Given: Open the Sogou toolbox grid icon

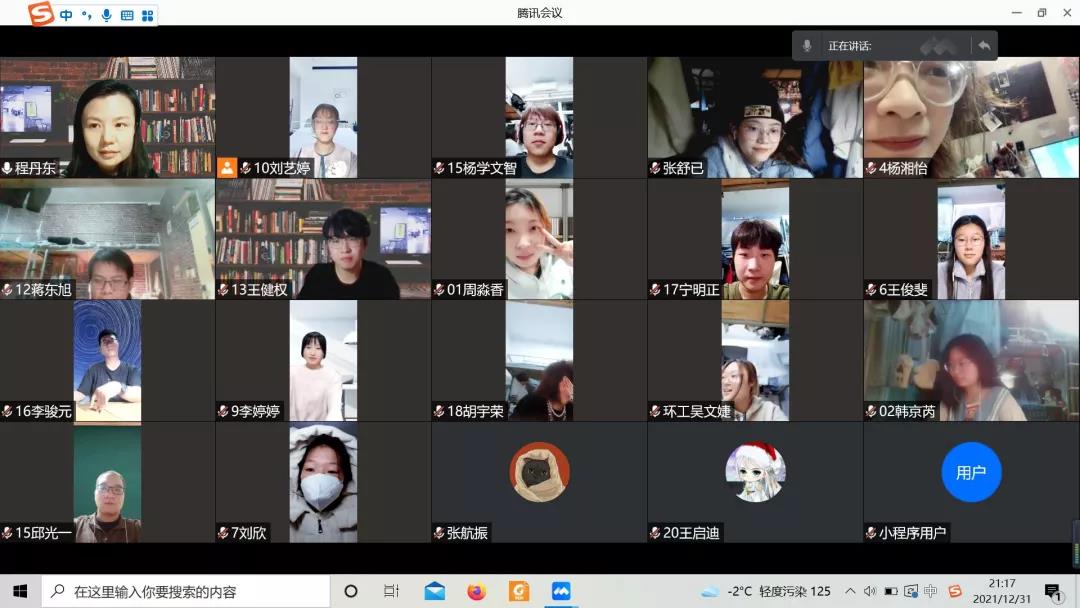Looking at the screenshot, I should click(147, 15).
